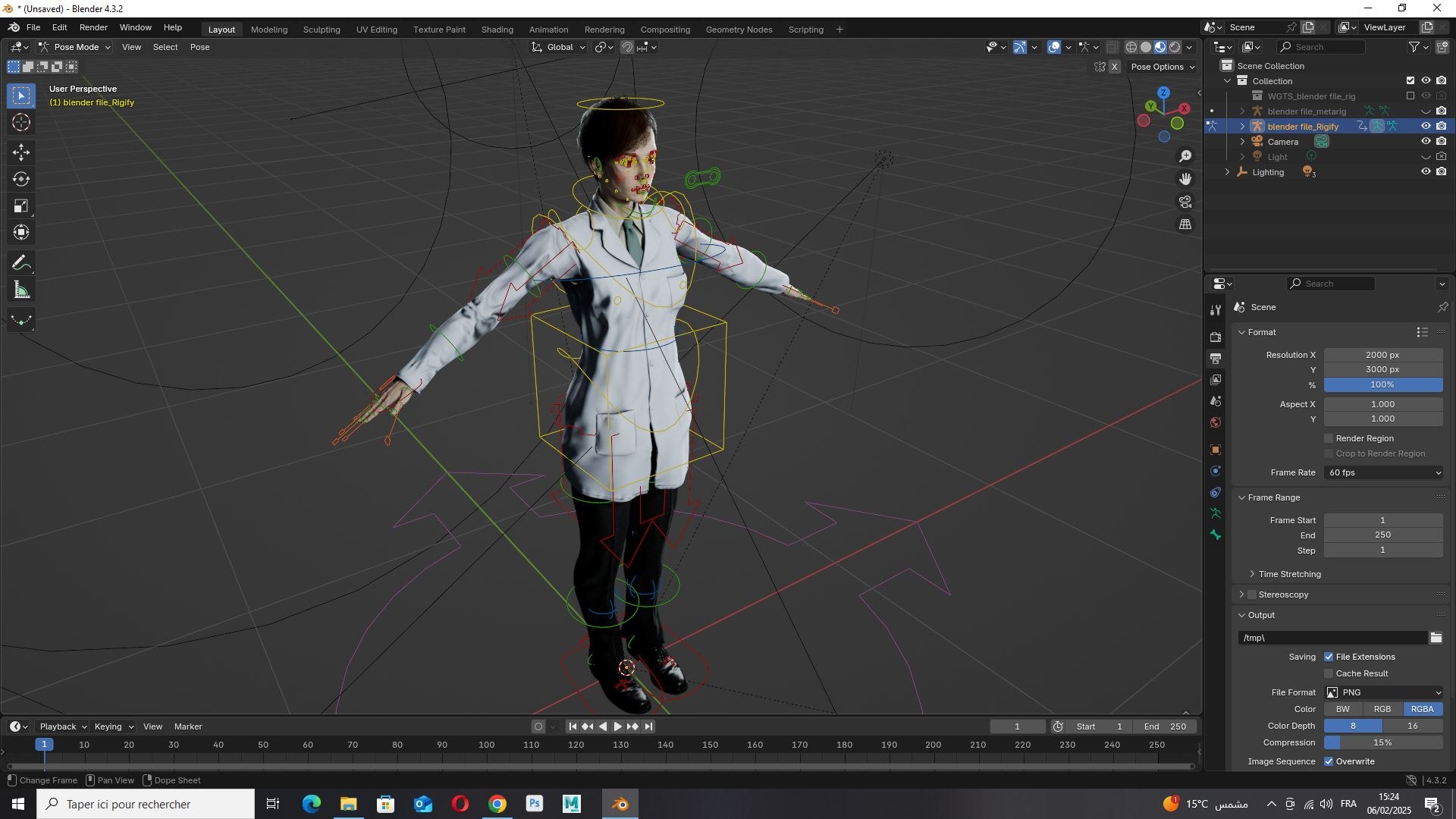Switch to the Sculpting workspace tab

[322, 30]
